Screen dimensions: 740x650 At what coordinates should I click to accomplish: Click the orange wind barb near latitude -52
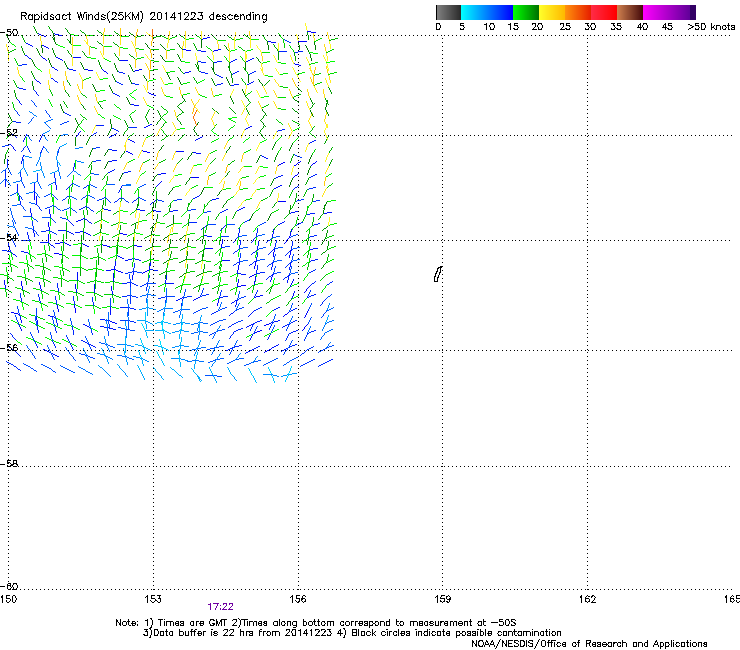point(195,116)
